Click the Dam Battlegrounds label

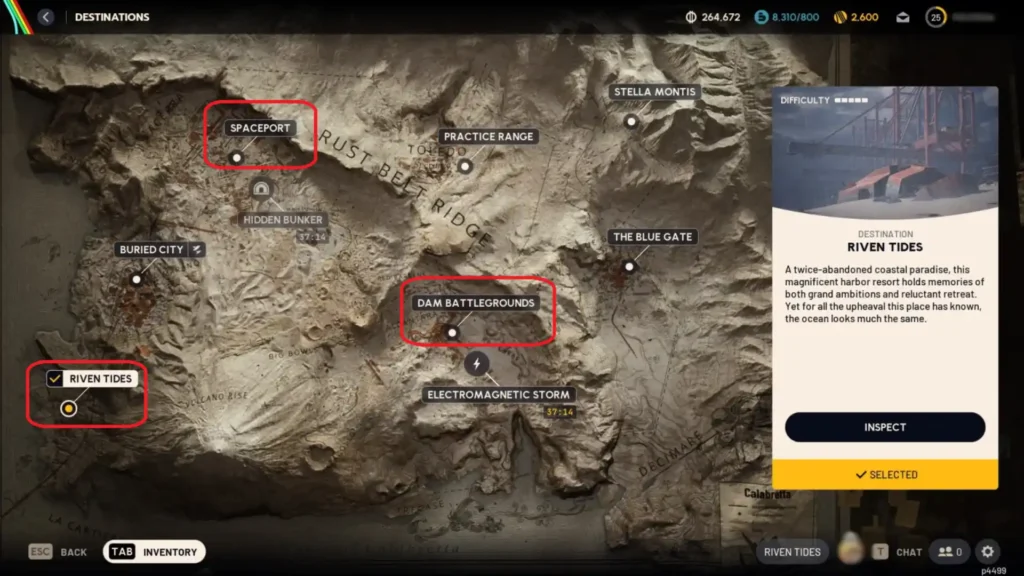coord(475,303)
